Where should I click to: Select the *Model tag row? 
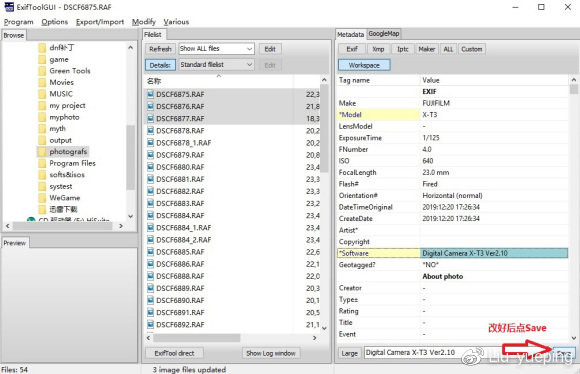click(x=452, y=115)
